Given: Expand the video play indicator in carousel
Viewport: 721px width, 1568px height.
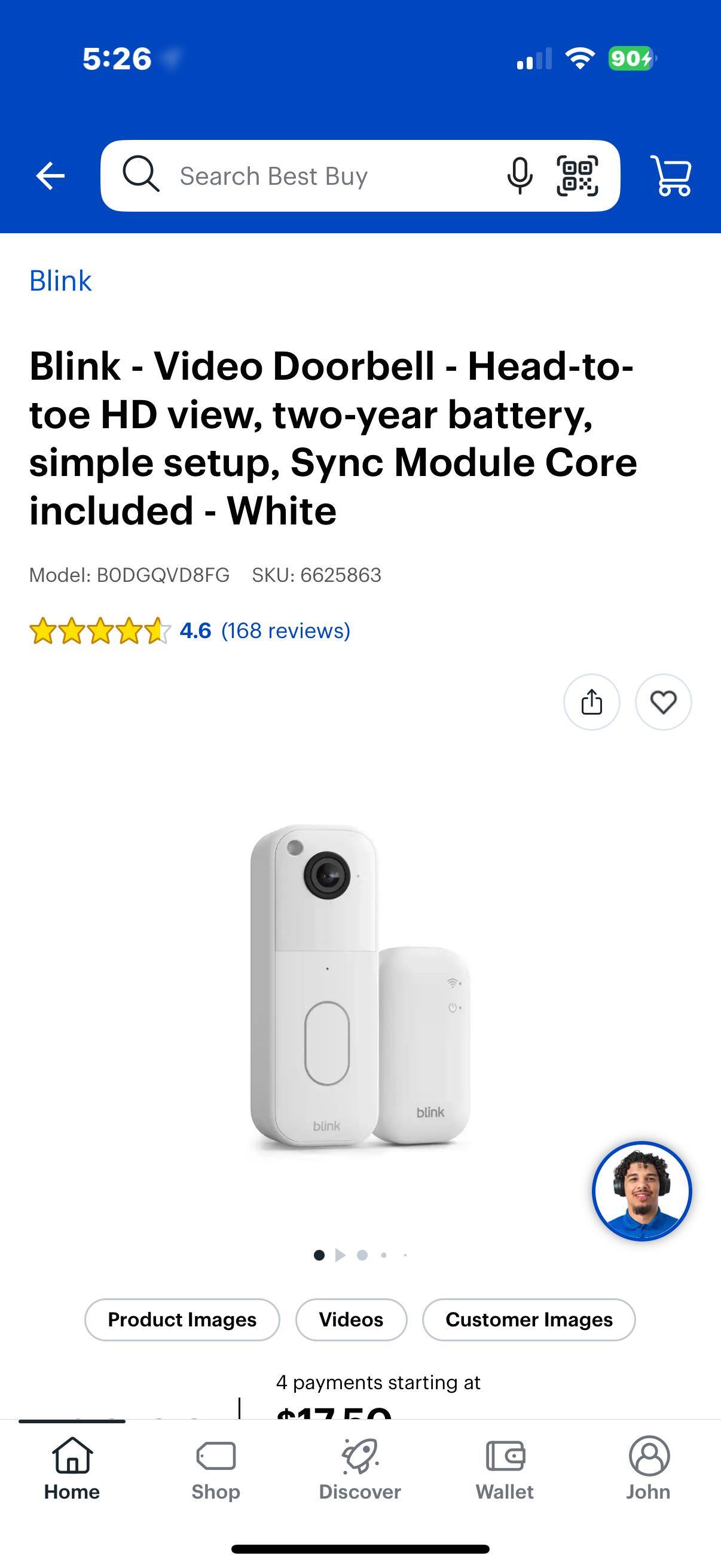Looking at the screenshot, I should coord(341,1255).
